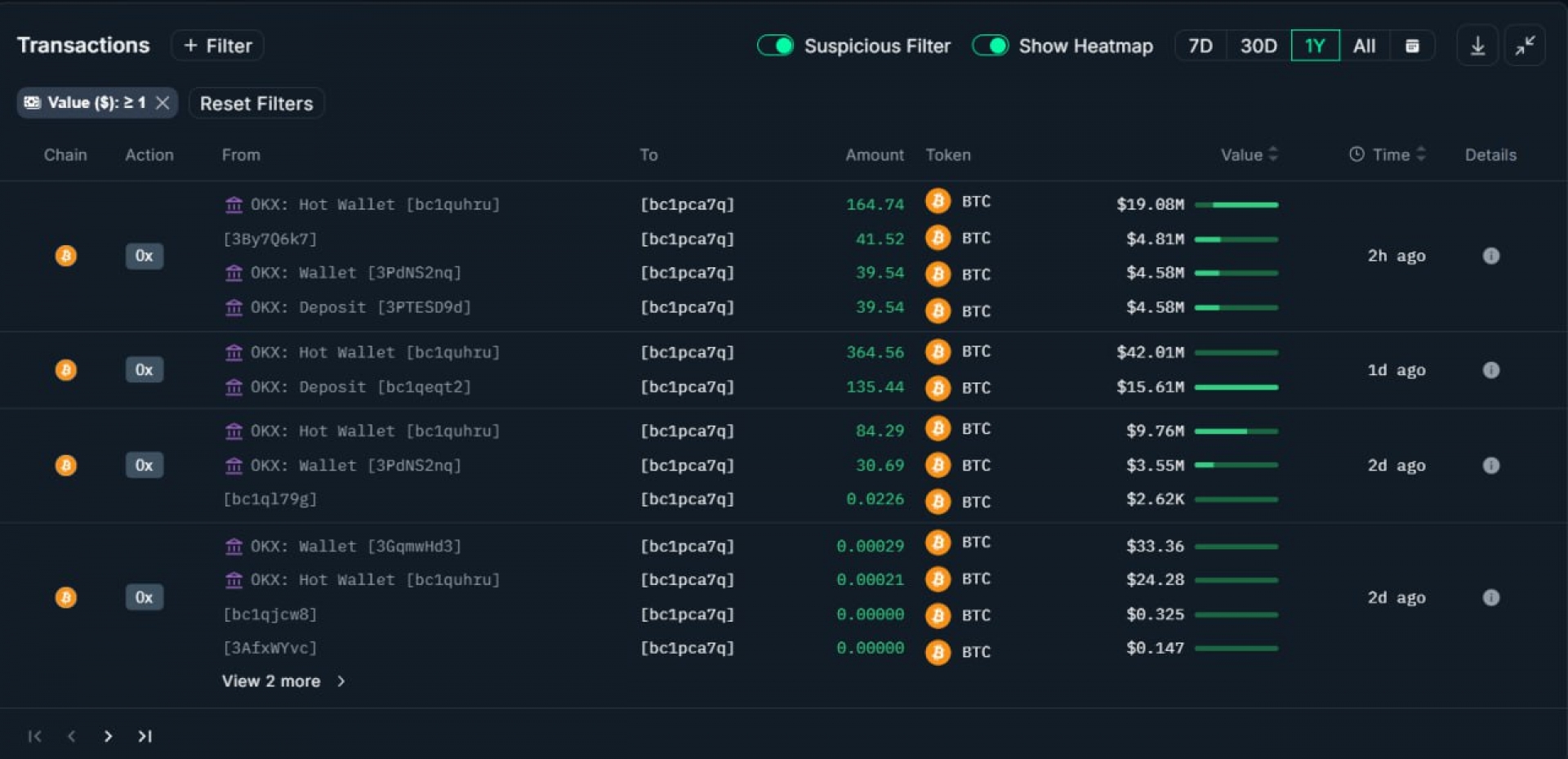Select the 7D time range tab
Screen dimensions: 1568x759
coord(1200,46)
